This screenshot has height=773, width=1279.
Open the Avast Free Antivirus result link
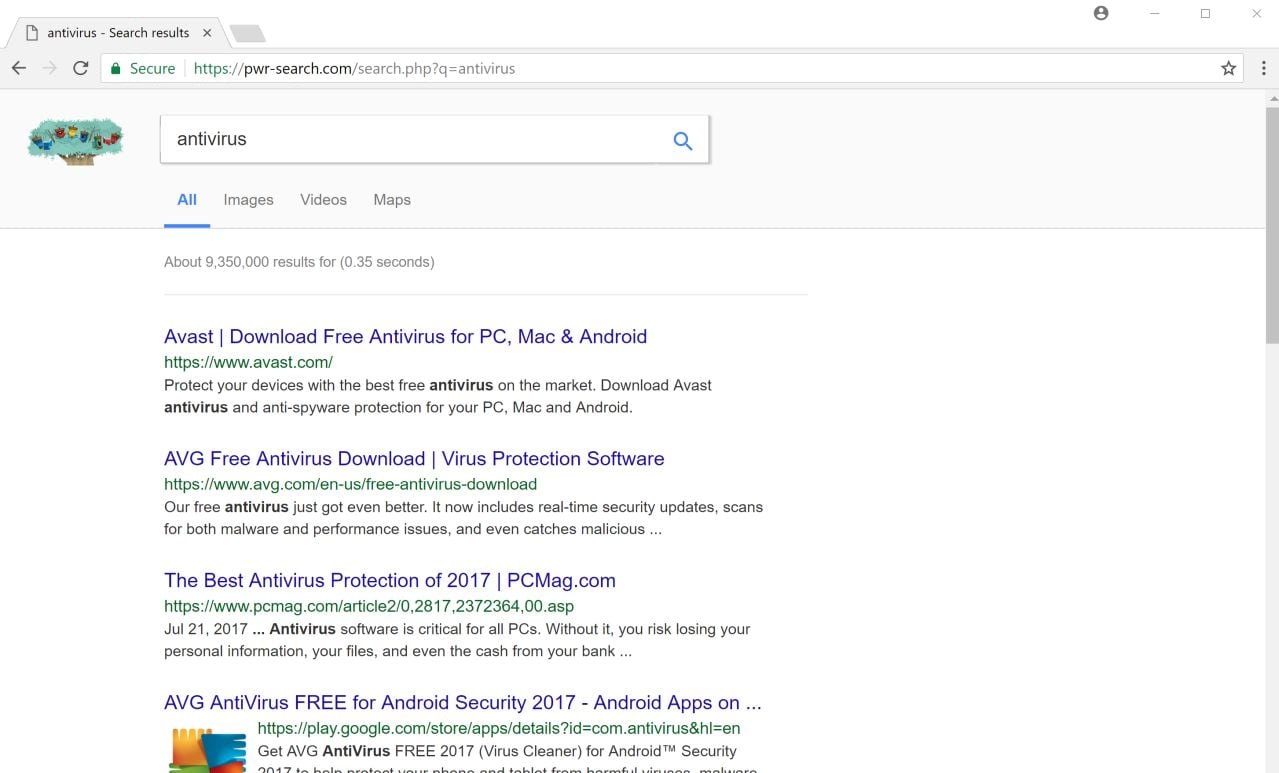(x=405, y=337)
